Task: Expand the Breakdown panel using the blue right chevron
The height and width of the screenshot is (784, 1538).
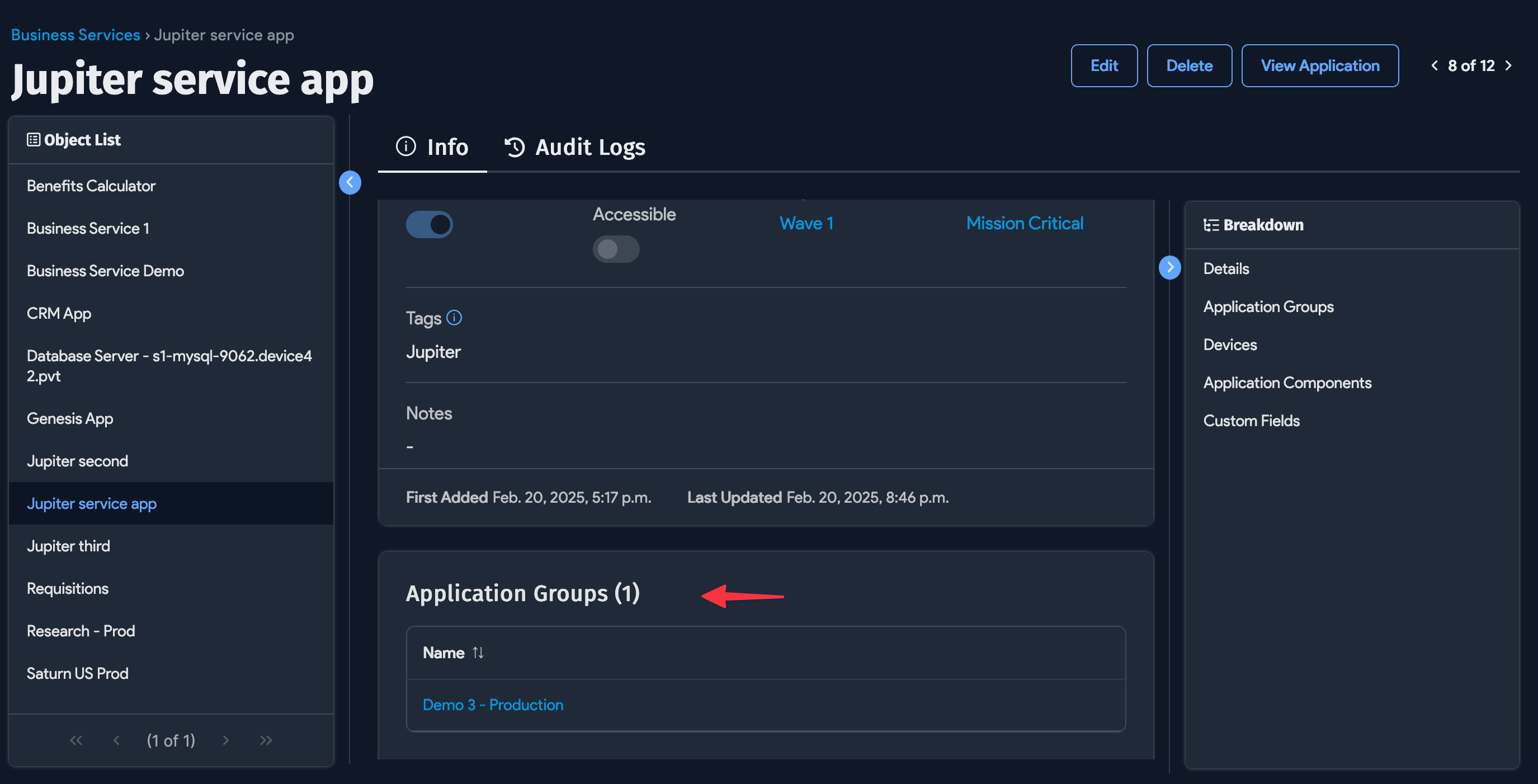Action: tap(1169, 267)
